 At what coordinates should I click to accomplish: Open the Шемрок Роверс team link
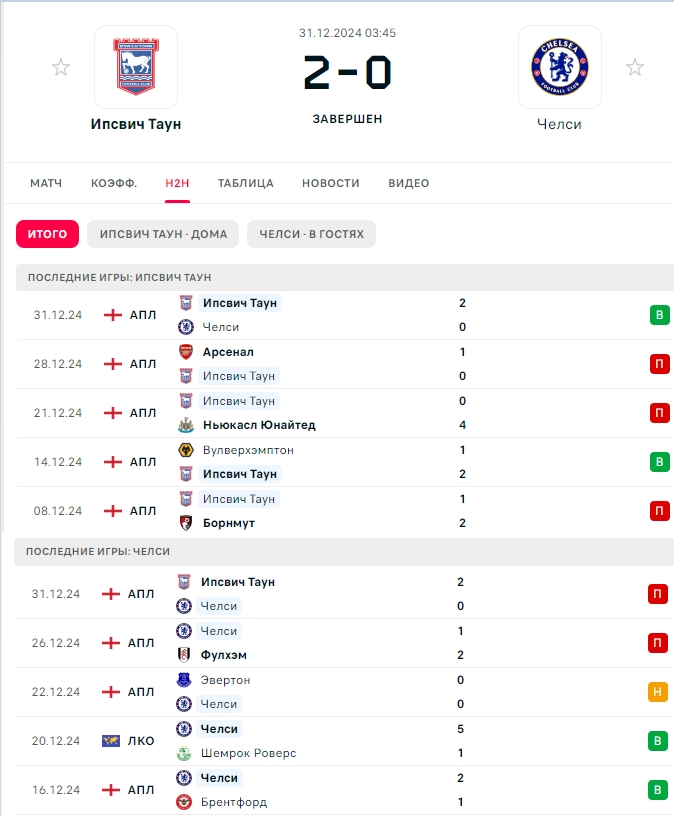pos(248,753)
